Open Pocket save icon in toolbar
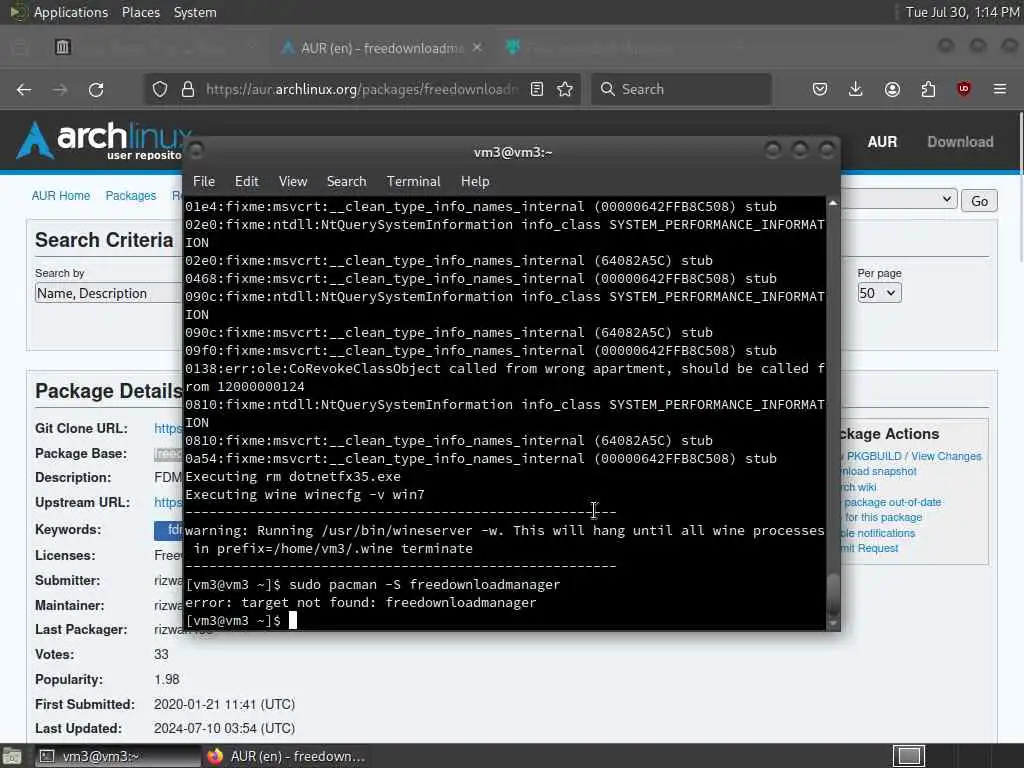1024x768 pixels. (820, 89)
